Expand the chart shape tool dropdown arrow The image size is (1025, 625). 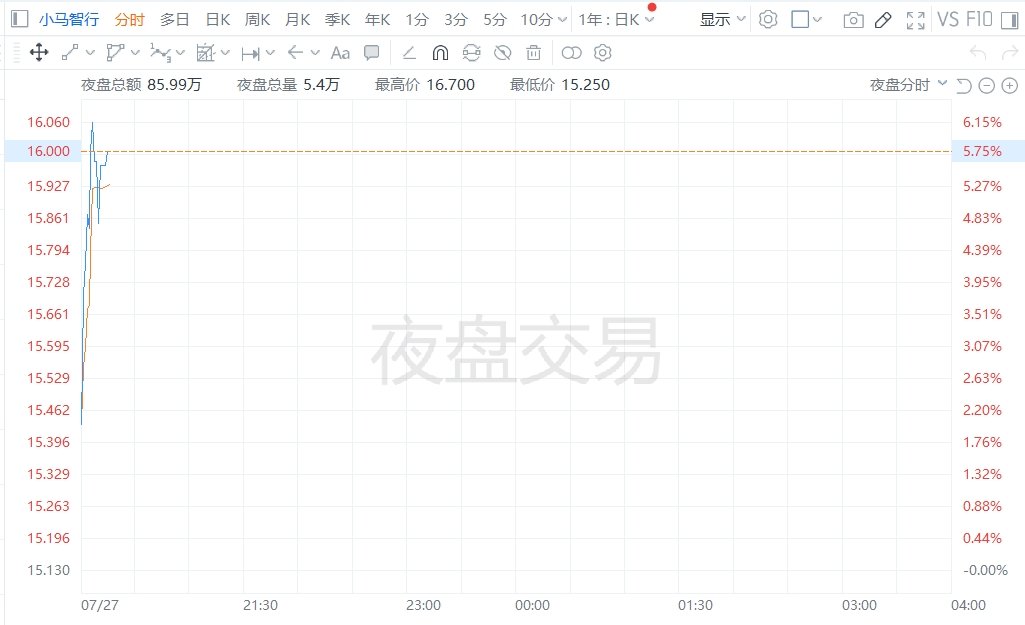pos(225,53)
